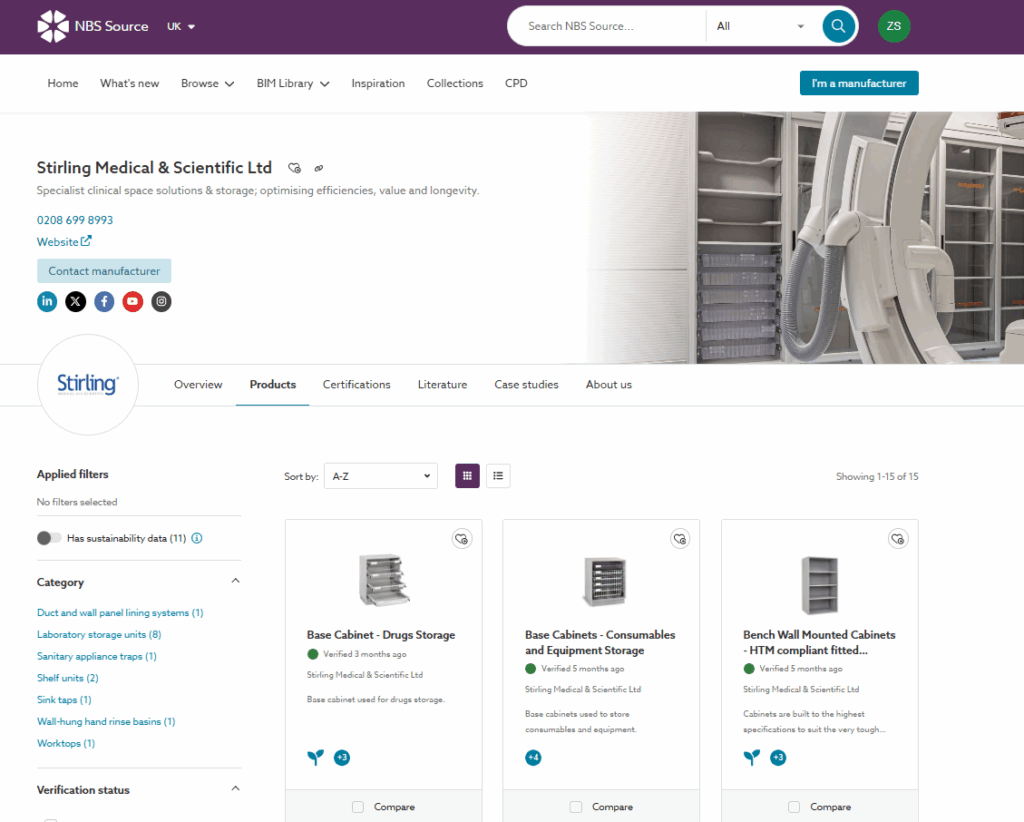Open Collections page

tap(455, 84)
